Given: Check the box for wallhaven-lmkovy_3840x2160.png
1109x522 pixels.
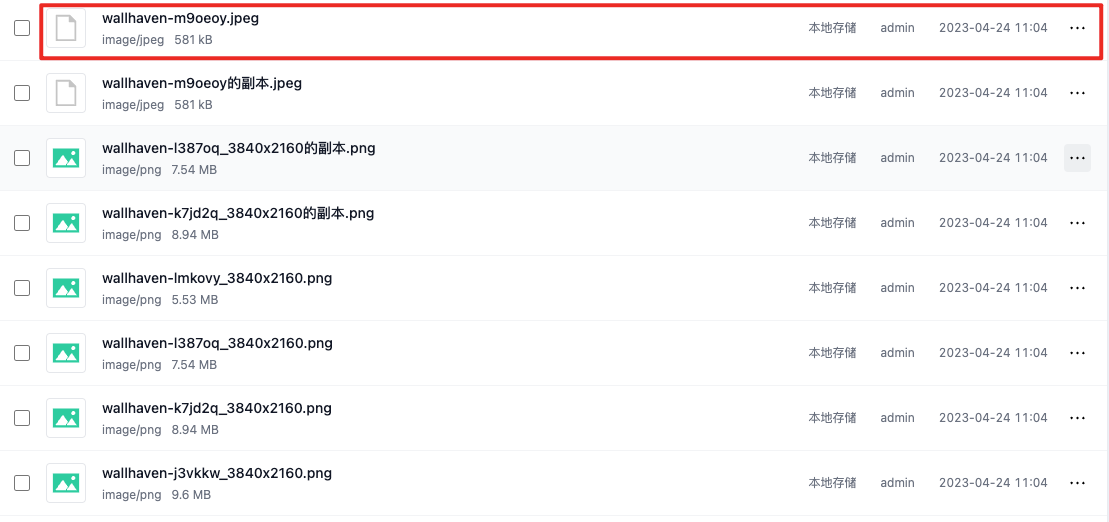Looking at the screenshot, I should (x=22, y=288).
